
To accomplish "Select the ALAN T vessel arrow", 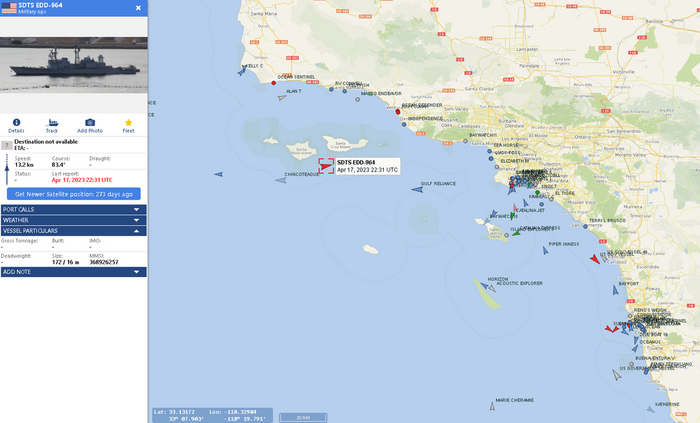I will 282,97.
